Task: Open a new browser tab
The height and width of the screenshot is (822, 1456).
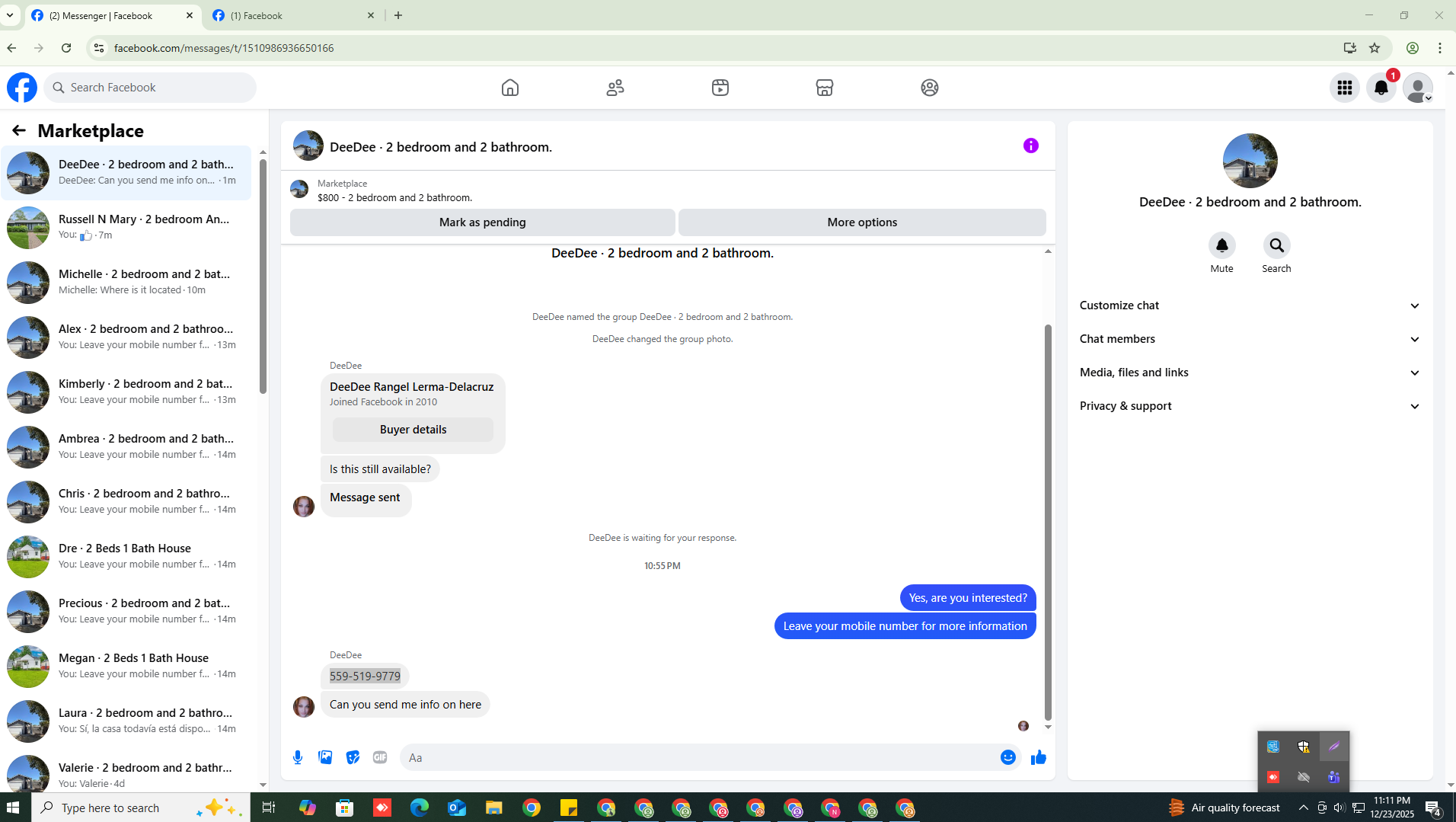Action: pos(398,15)
